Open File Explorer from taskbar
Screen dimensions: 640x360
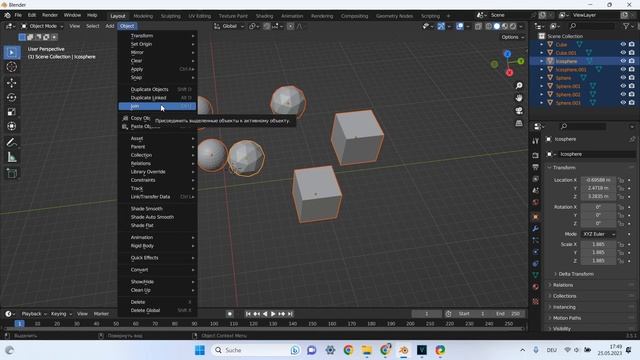point(367,350)
